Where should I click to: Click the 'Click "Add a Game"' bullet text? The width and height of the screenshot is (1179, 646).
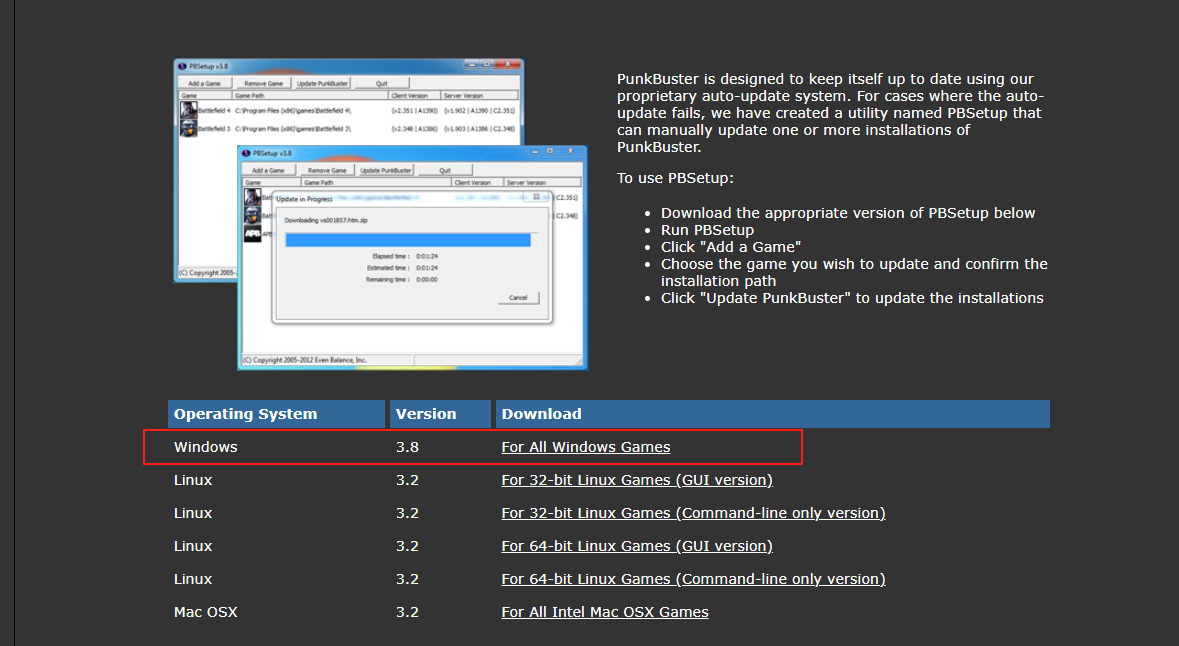tap(731, 247)
